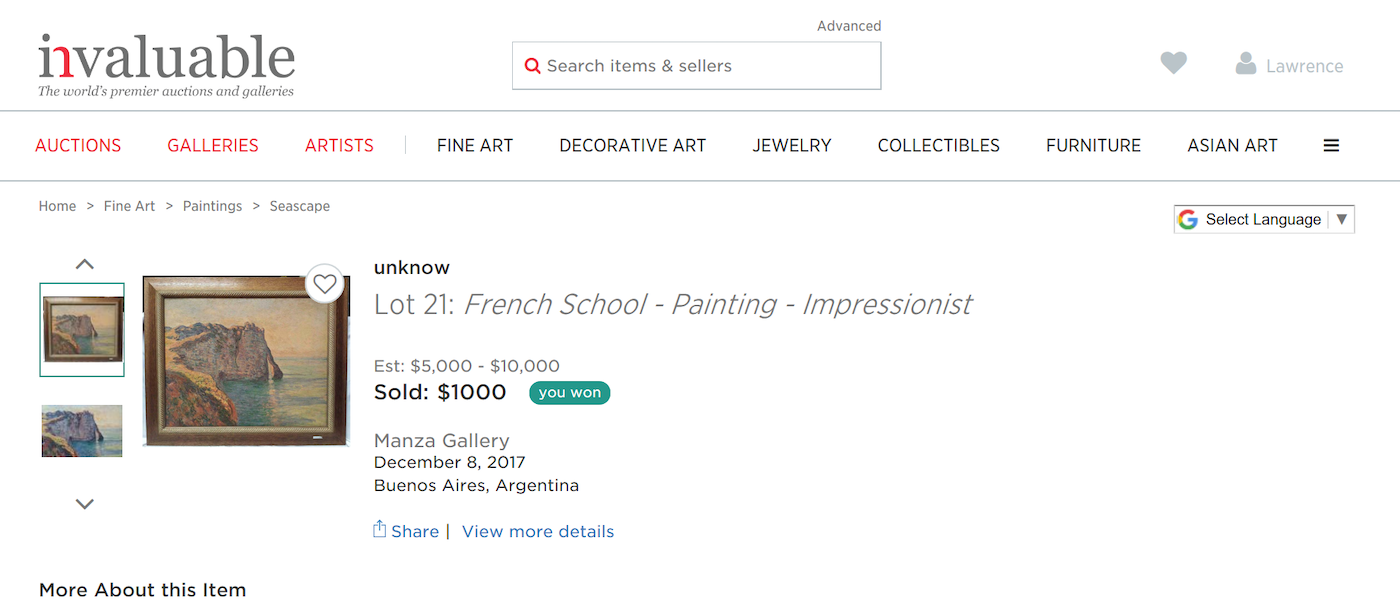The width and height of the screenshot is (1400, 615).
Task: Click the Share icon
Action: tap(380, 529)
